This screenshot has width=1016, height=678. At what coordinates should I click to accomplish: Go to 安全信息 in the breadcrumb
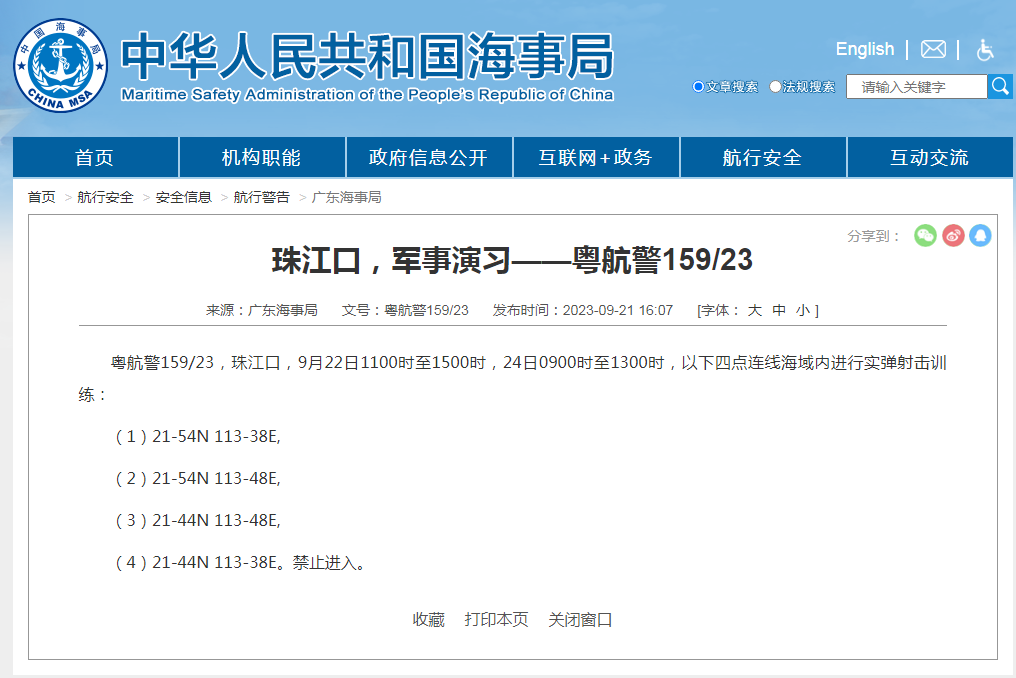183,197
